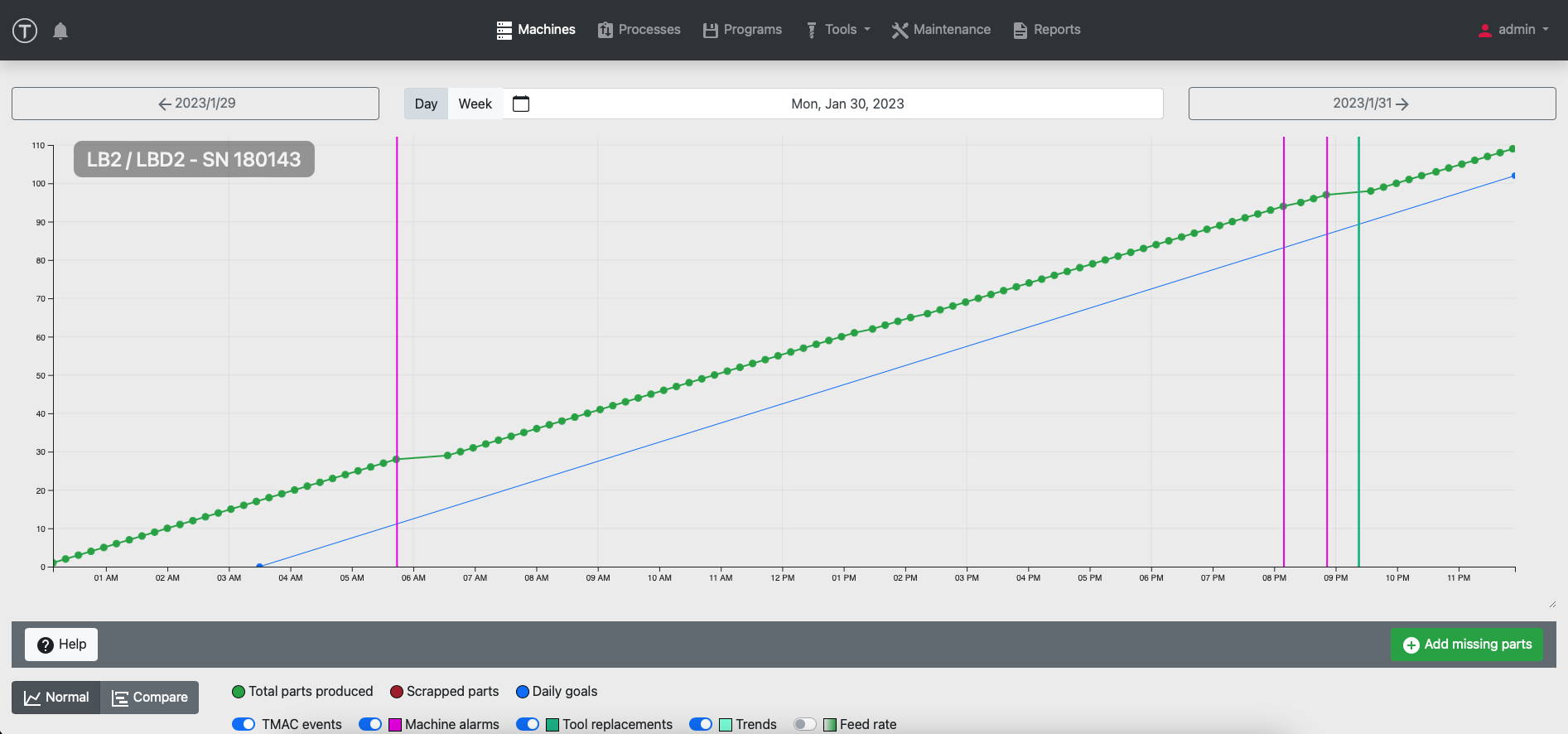Open notifications bell icon
1568x734 pixels.
pyautogui.click(x=60, y=31)
